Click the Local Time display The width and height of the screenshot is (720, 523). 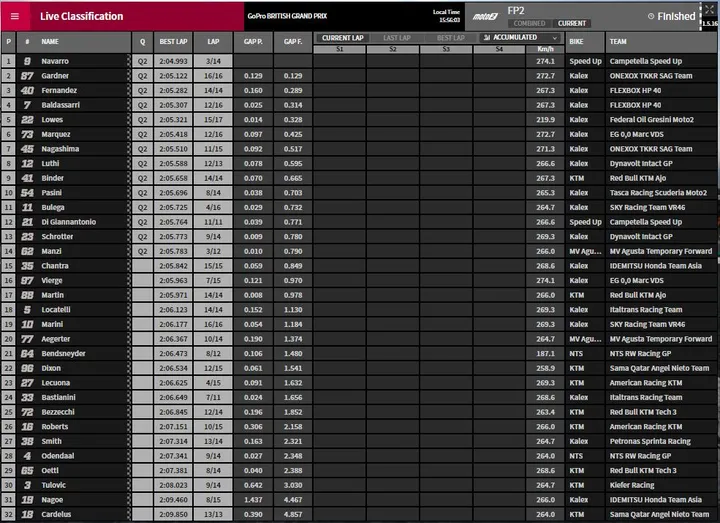(446, 16)
